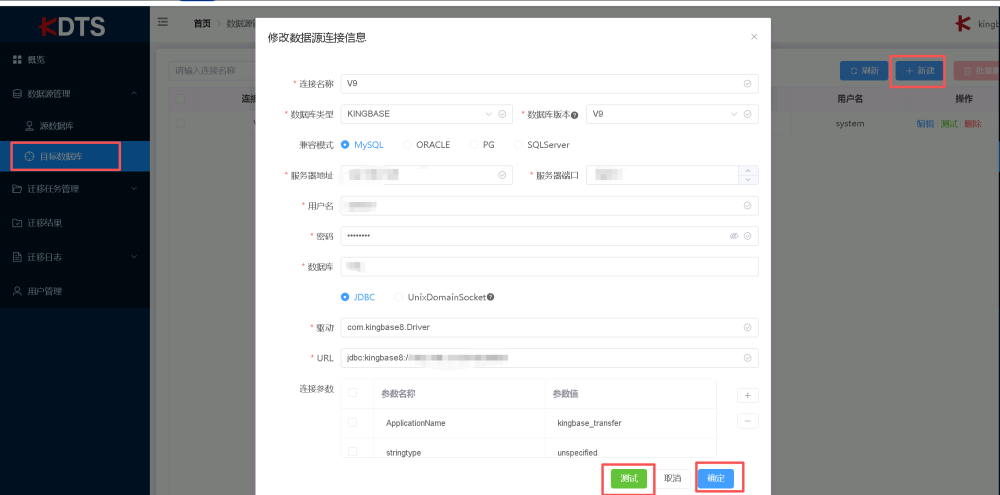Toggle the sidebar hamburger menu icon
Viewport: 1000px width, 495px height.
coord(163,22)
